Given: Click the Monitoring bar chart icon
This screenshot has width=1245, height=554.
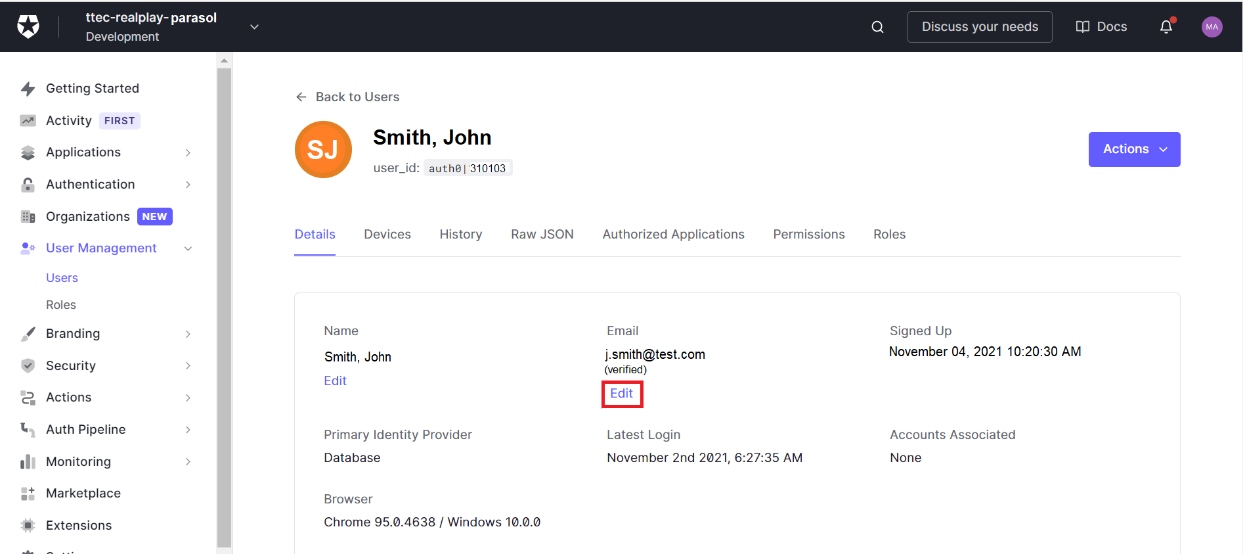Looking at the screenshot, I should [x=28, y=462].
